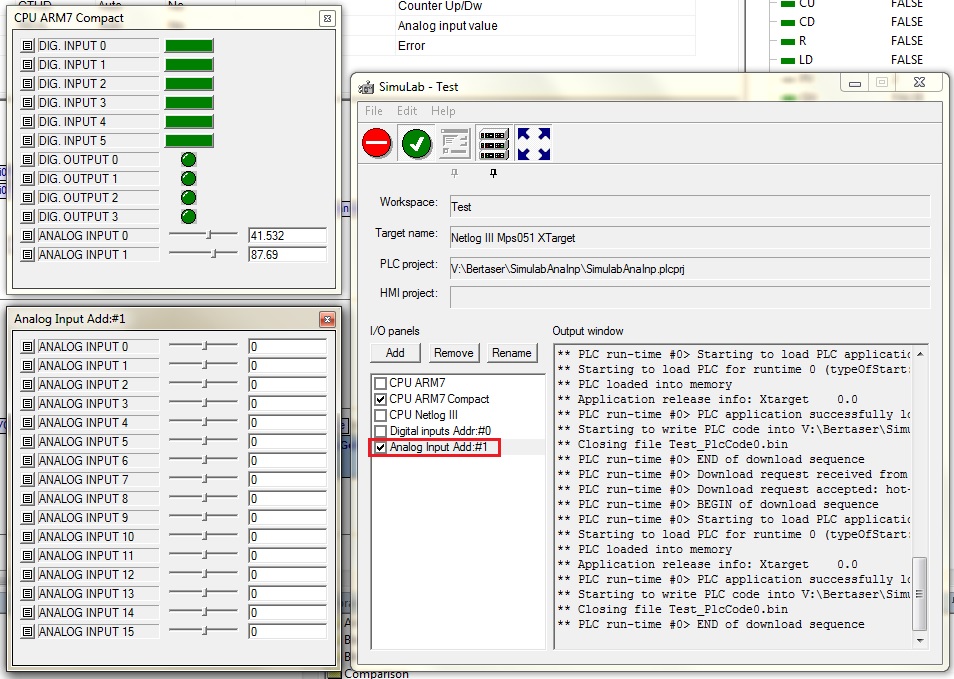Toggle the DIG. INPUT 4 green bar

[x=189, y=122]
